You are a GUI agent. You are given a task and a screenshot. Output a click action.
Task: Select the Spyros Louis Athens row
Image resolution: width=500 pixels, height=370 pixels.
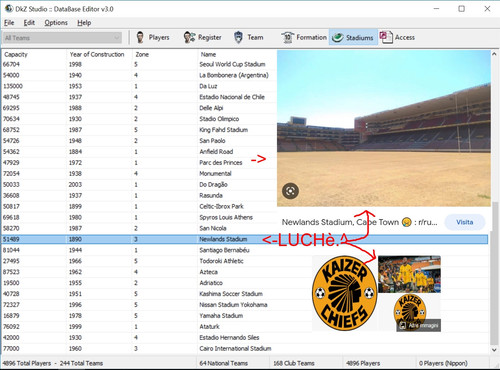click(139, 217)
